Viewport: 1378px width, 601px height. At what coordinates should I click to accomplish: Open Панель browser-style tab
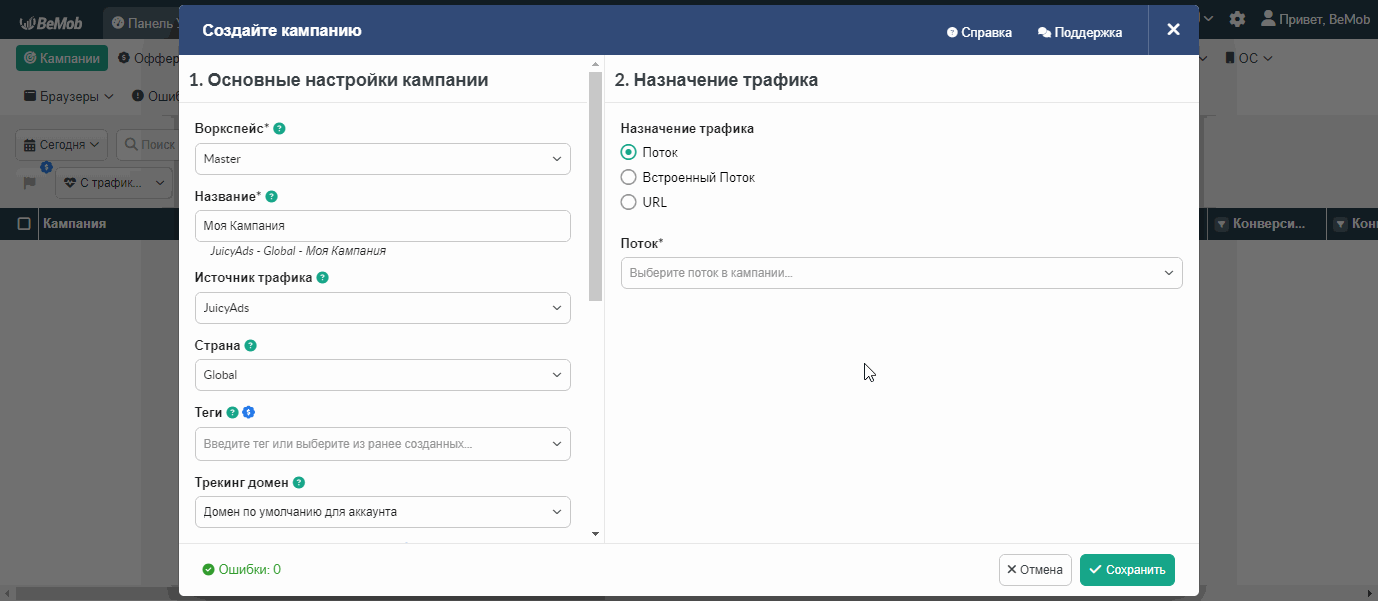[x=143, y=22]
